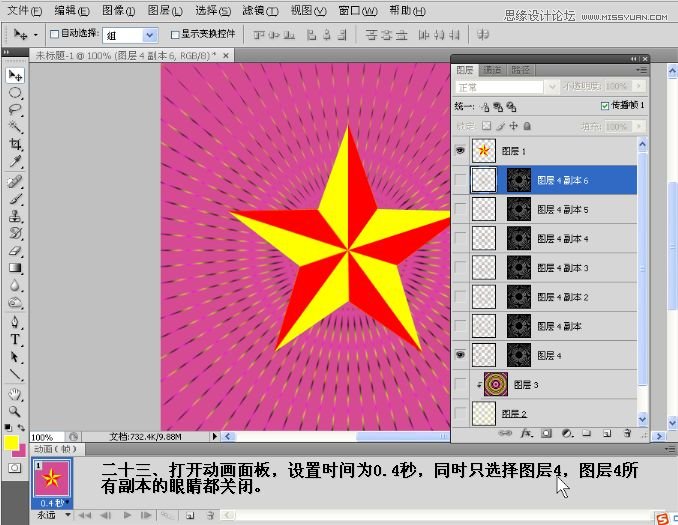Image resolution: width=678 pixels, height=525 pixels.
Task: Select the Eraser tool
Action: pyautogui.click(x=15, y=251)
